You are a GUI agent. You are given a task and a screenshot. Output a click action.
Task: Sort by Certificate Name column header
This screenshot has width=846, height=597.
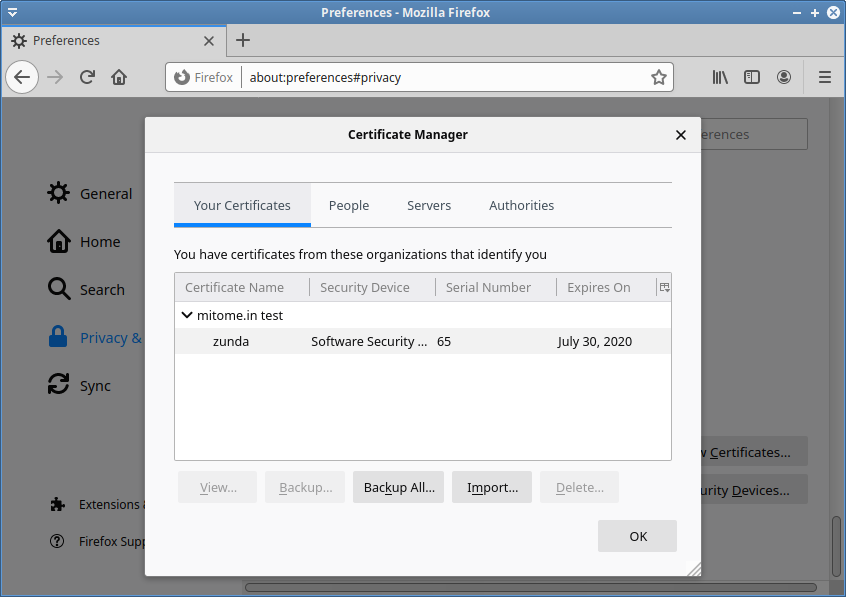242,287
